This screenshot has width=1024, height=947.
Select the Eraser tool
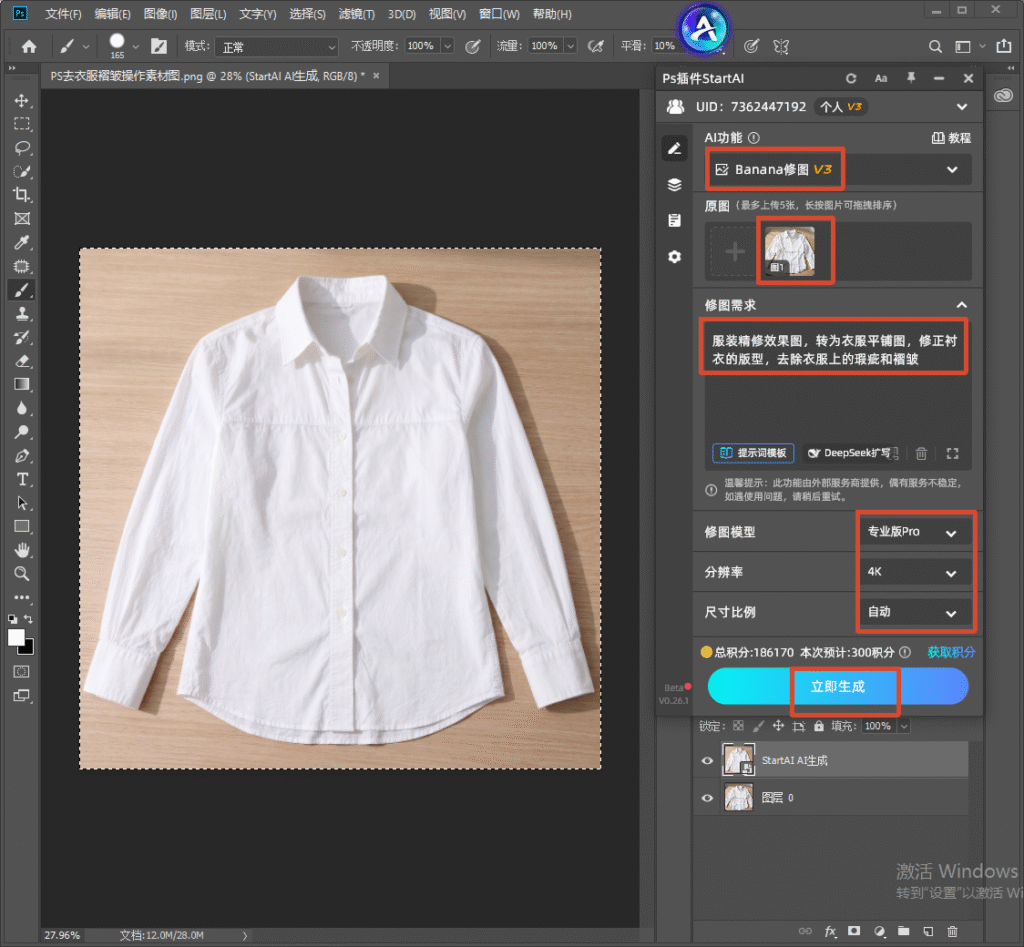coord(22,361)
